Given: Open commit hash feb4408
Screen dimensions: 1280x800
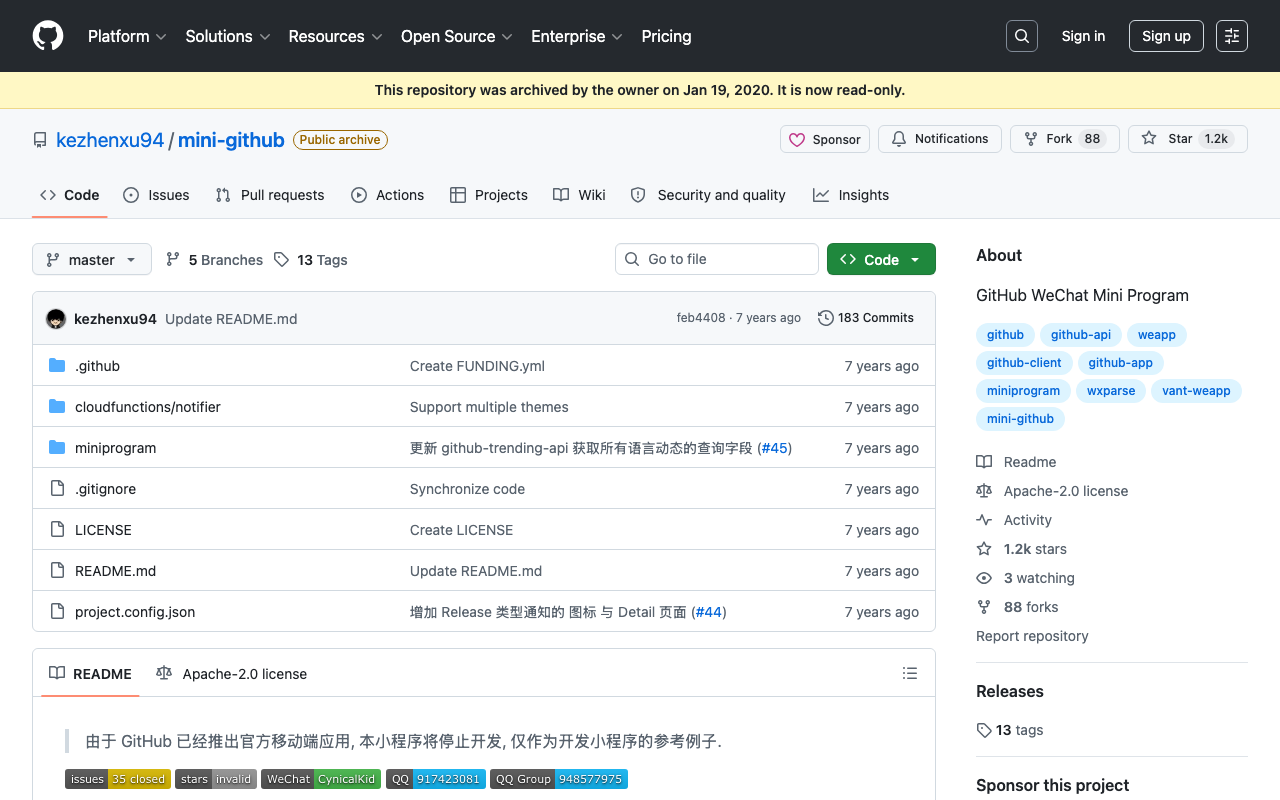Looking at the screenshot, I should pyautogui.click(x=701, y=318).
